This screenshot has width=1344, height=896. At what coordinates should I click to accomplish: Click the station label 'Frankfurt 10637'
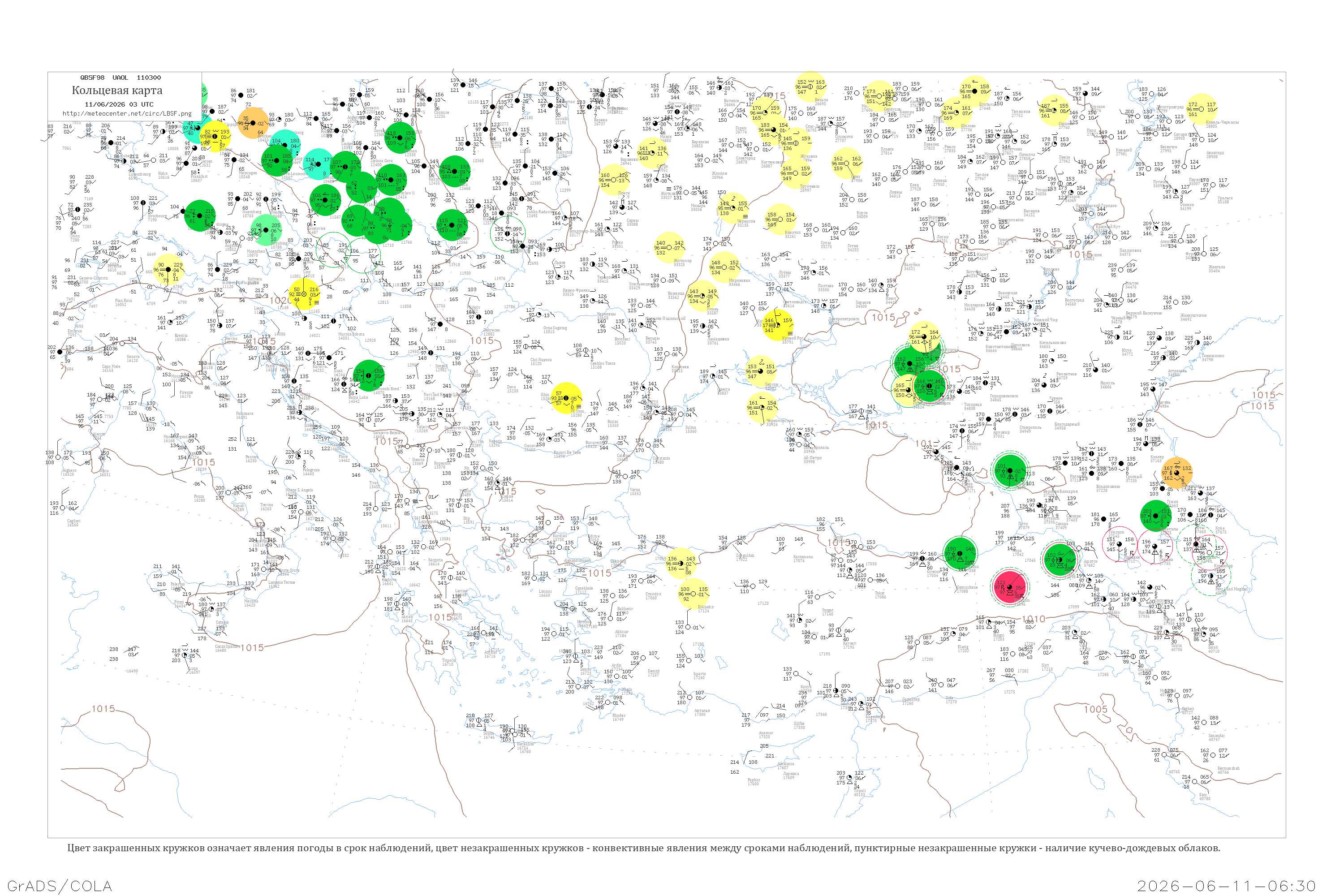pos(199,179)
